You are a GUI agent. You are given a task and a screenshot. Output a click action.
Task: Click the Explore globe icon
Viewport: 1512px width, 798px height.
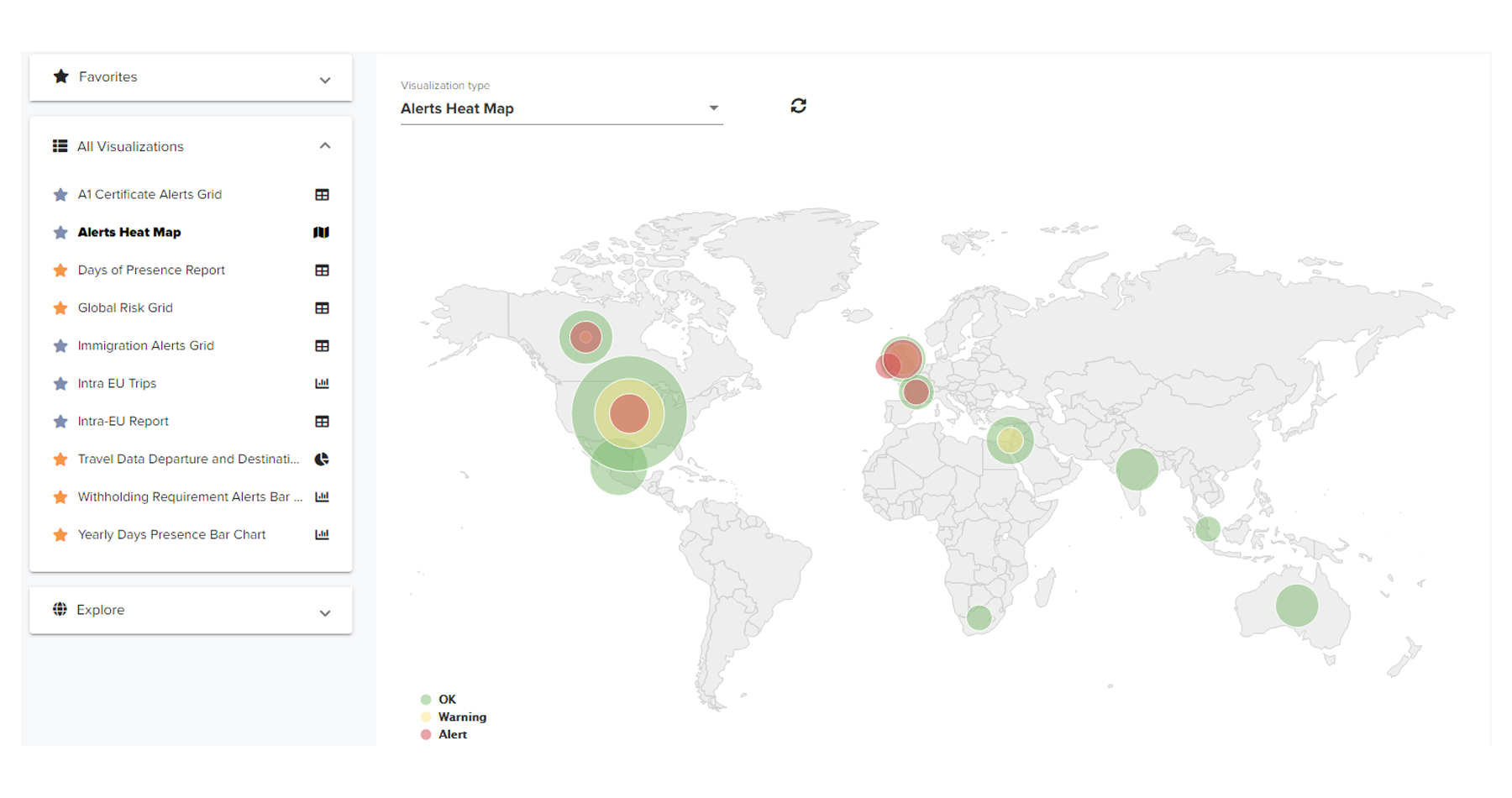click(60, 609)
